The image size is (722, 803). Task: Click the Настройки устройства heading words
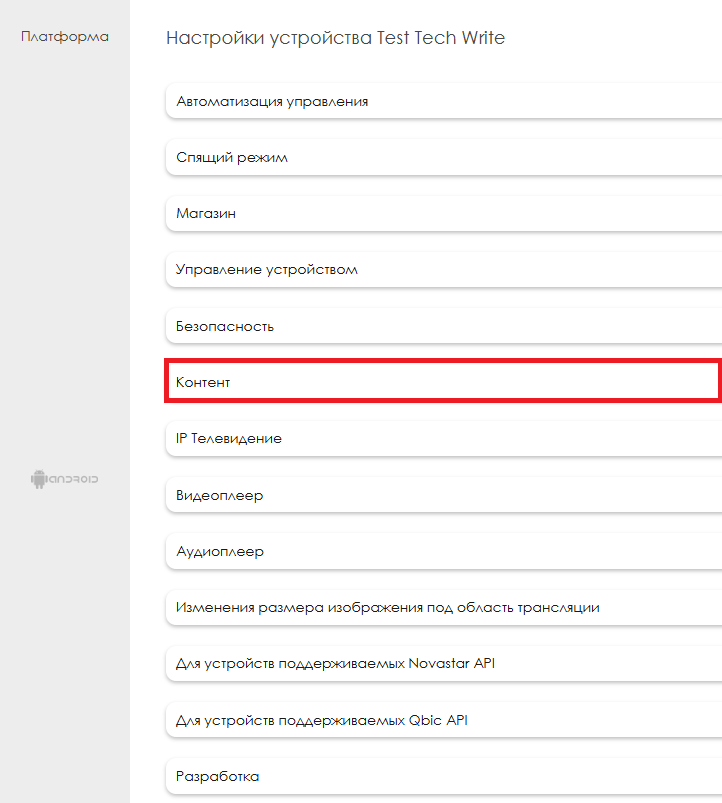click(269, 38)
